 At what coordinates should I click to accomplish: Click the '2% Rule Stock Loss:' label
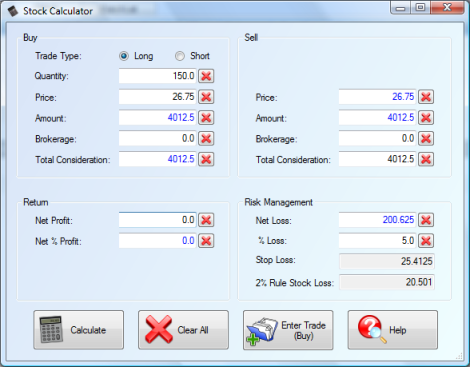click(295, 283)
